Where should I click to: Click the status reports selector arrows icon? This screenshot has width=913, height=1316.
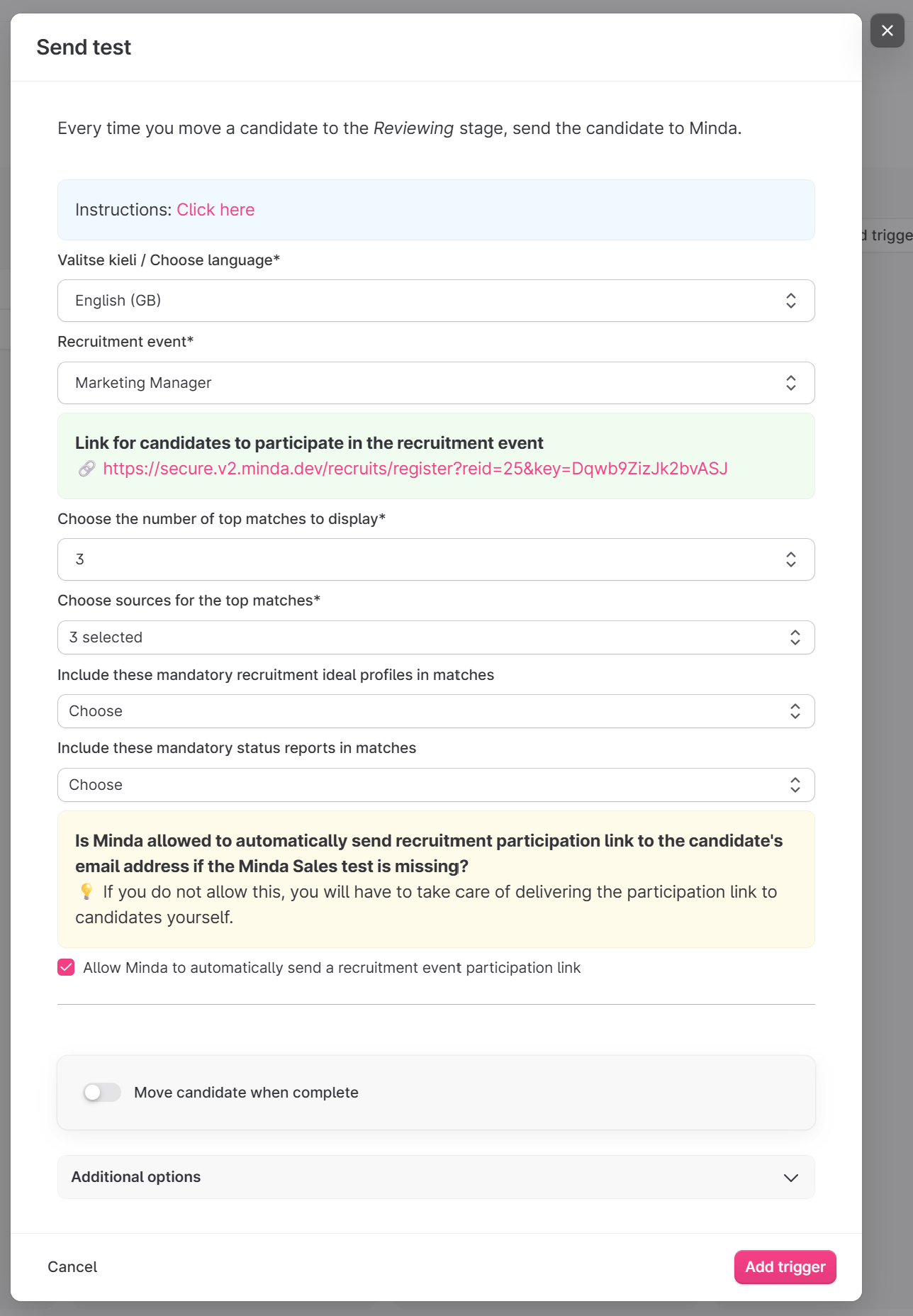click(x=795, y=785)
